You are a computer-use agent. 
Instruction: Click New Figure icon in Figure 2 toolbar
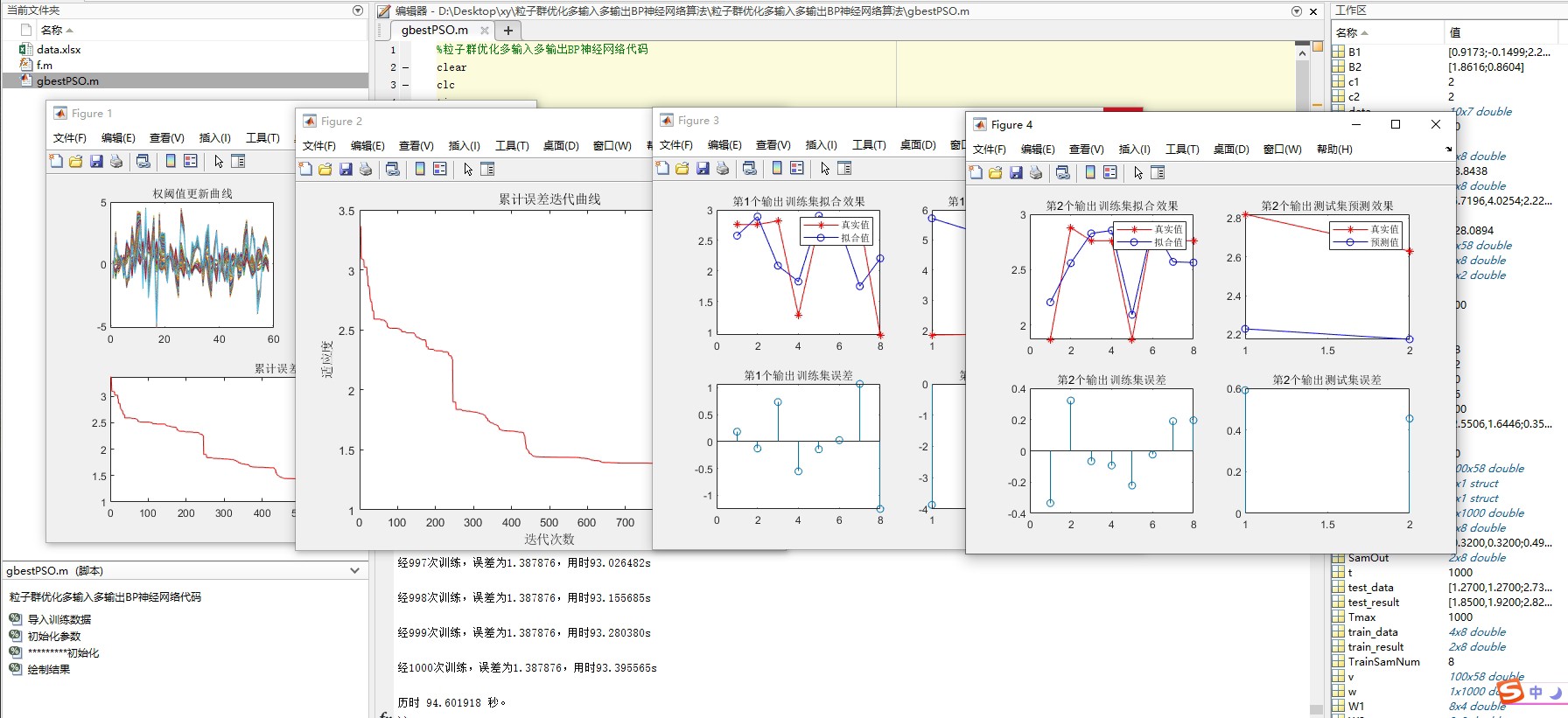pyautogui.click(x=305, y=169)
